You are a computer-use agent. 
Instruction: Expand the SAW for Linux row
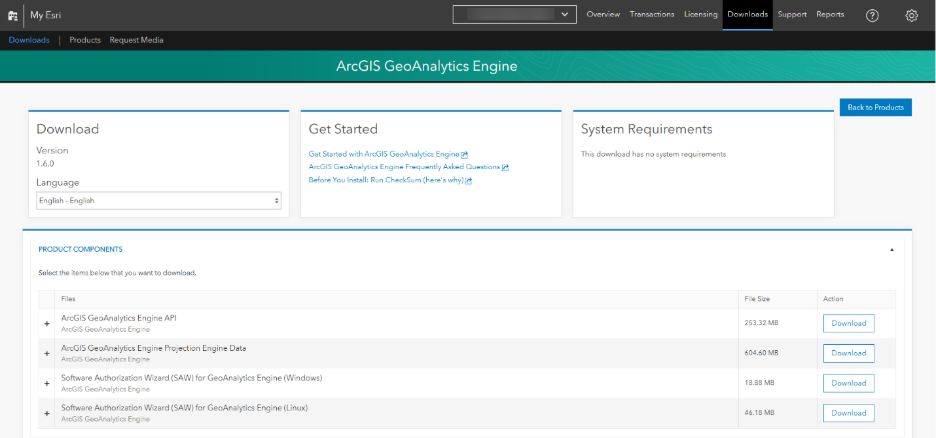pyautogui.click(x=47, y=413)
